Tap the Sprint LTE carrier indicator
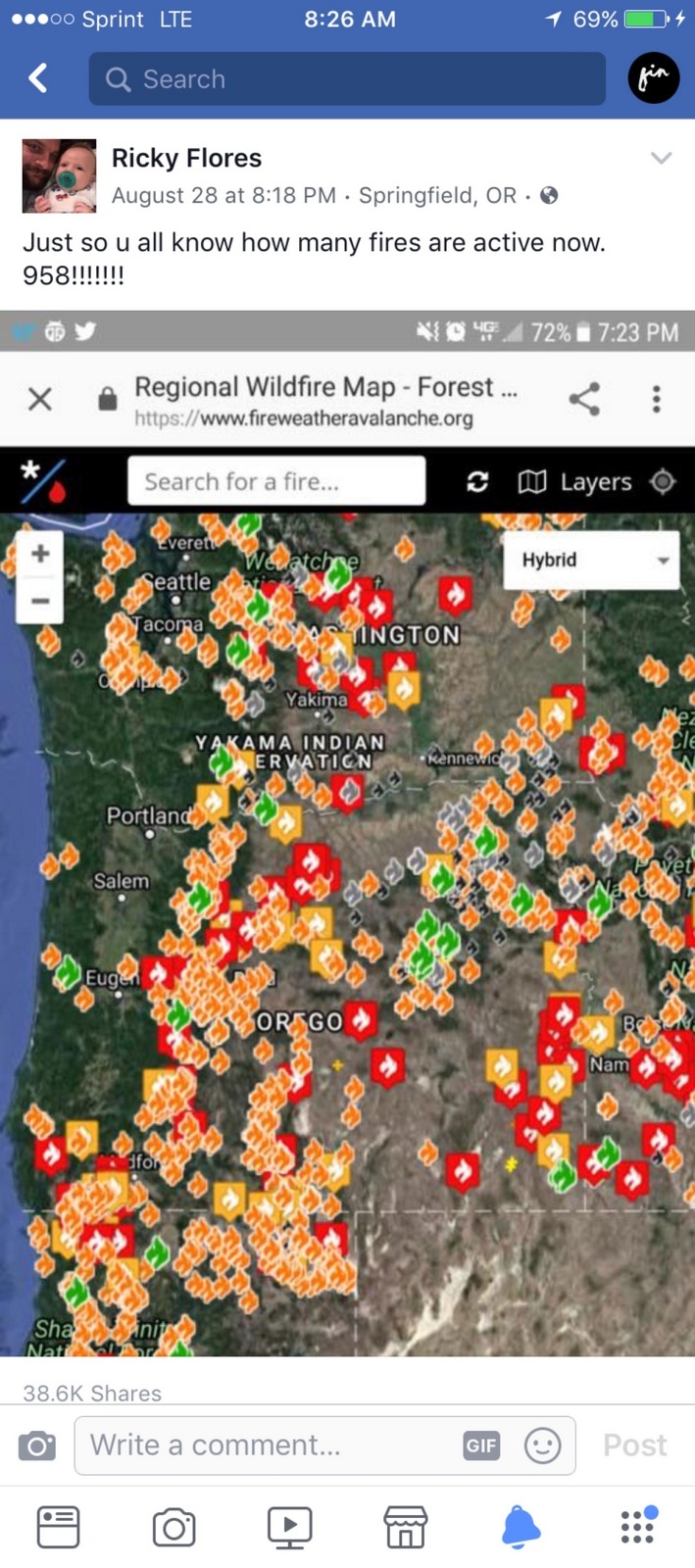The height and width of the screenshot is (1568, 695). tap(101, 19)
